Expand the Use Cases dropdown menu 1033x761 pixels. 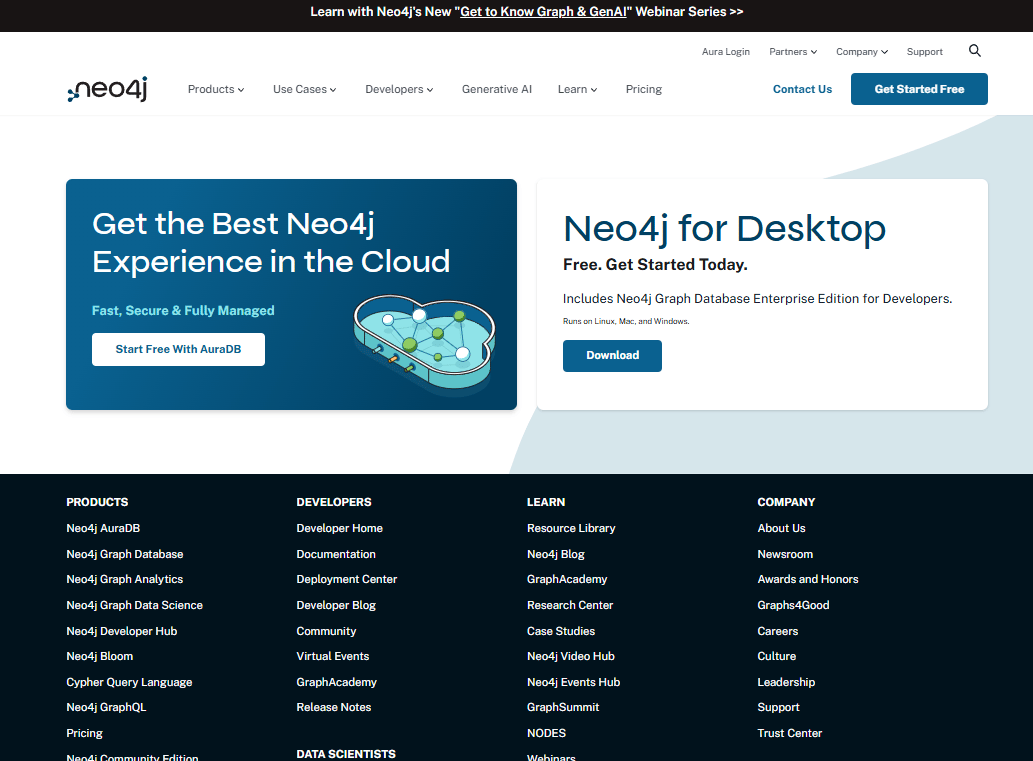pos(304,89)
